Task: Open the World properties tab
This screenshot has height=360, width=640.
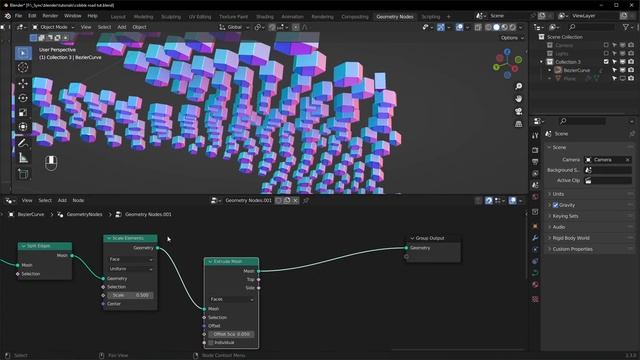Action: pyautogui.click(x=535, y=197)
